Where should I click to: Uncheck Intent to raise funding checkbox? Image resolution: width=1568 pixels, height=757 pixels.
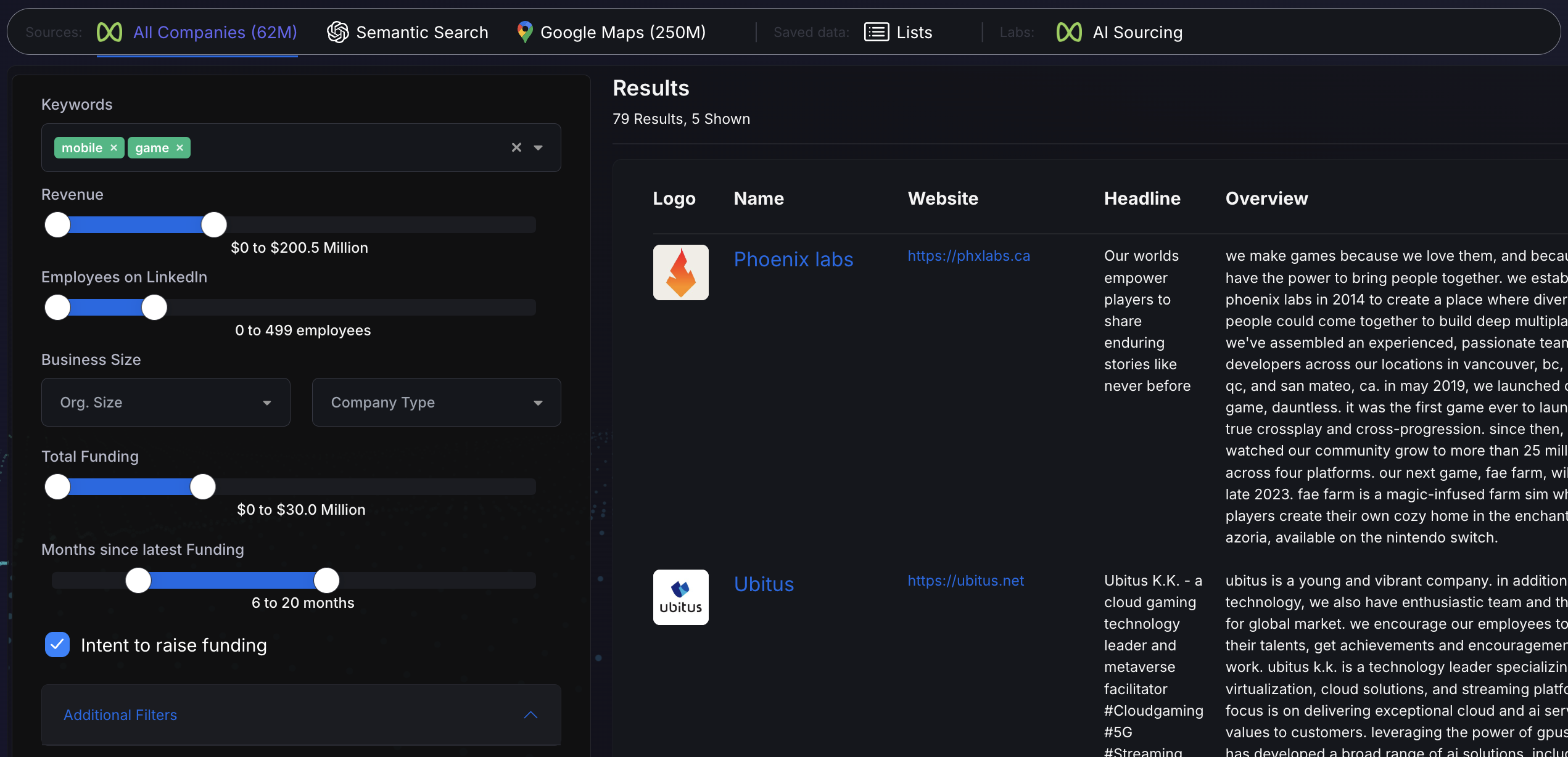[x=57, y=645]
